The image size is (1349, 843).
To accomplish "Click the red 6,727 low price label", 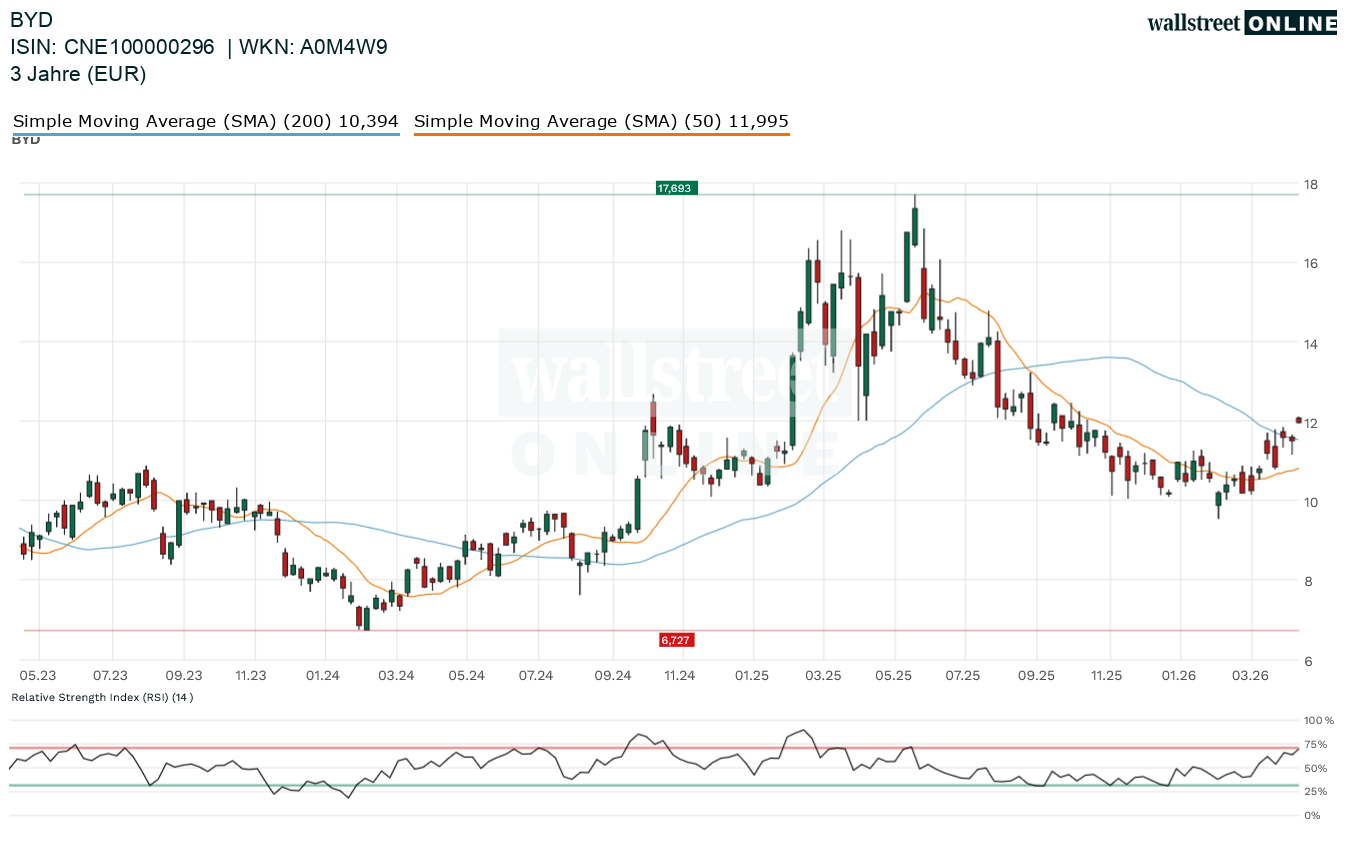I will coord(676,639).
